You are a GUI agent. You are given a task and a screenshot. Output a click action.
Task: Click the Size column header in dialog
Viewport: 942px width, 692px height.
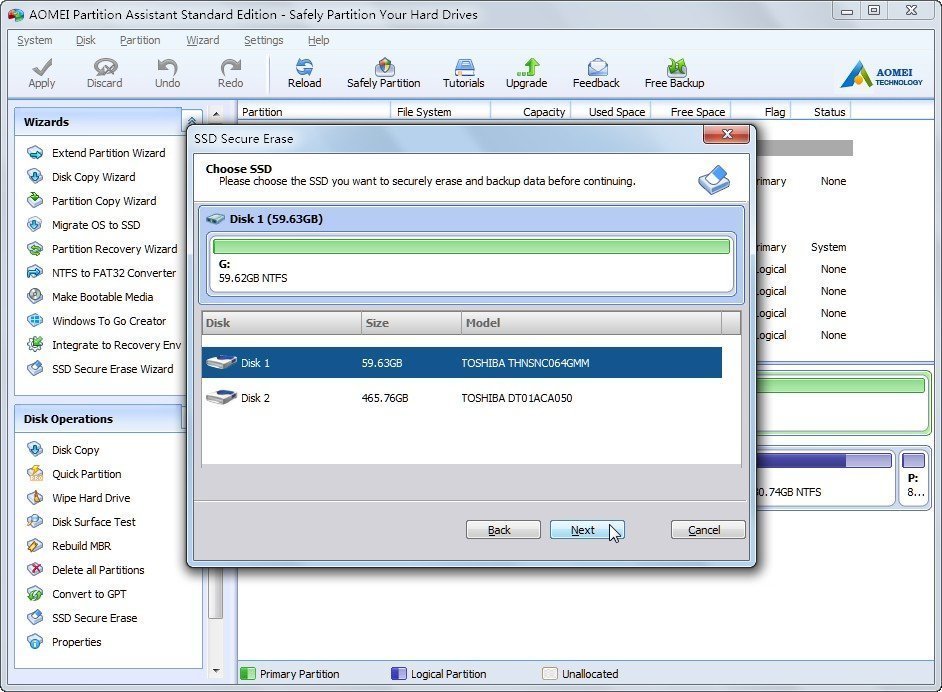pos(412,323)
